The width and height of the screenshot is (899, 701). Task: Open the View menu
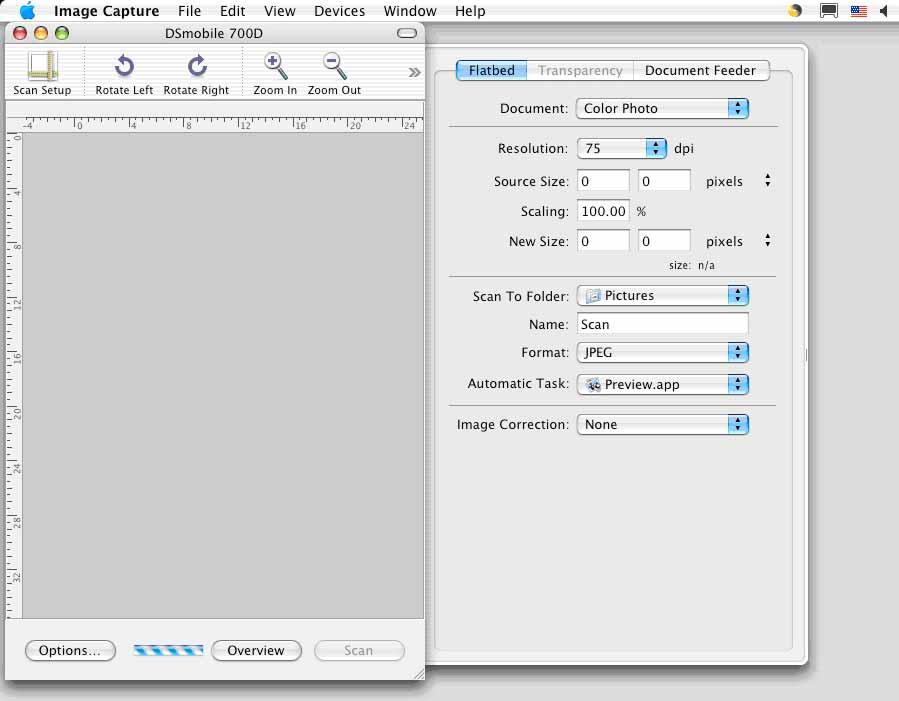click(280, 11)
